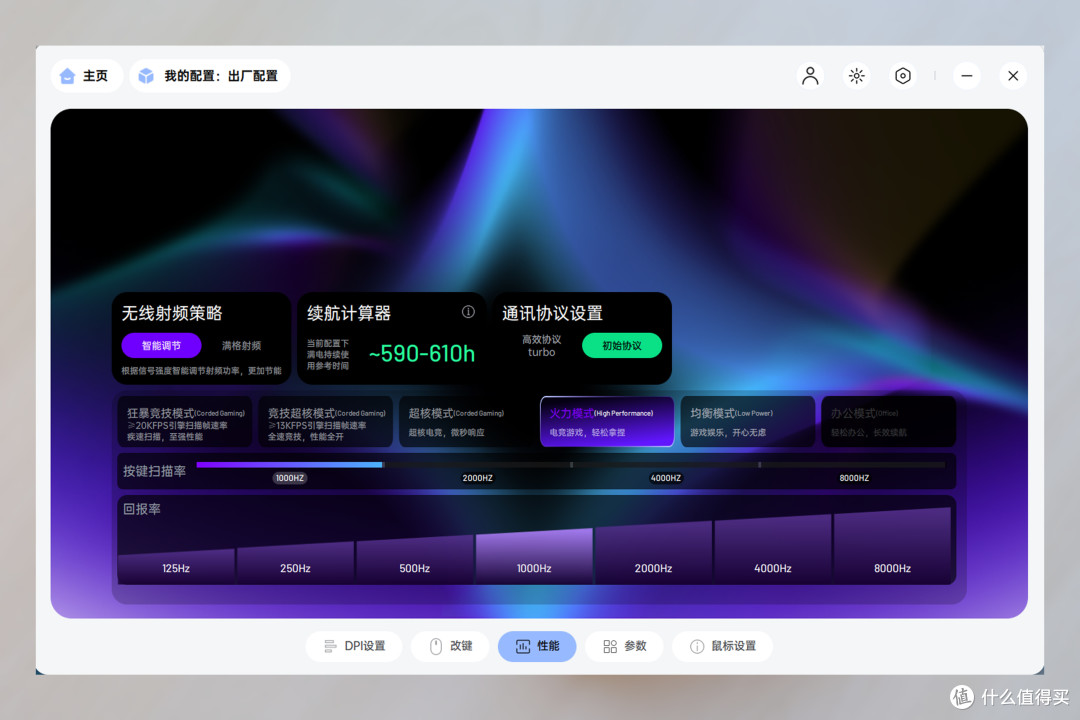
Task: Set polling rate to 4000Hz bar
Action: pyautogui.click(x=772, y=550)
